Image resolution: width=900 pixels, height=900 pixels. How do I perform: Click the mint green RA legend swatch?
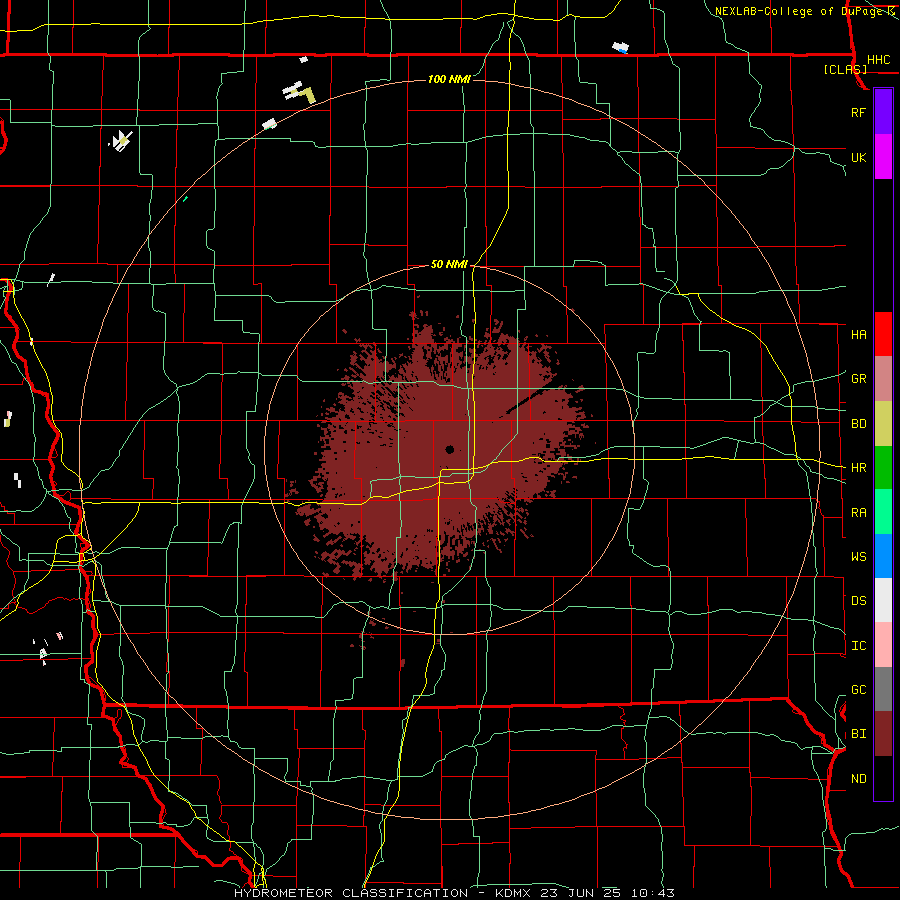click(883, 512)
